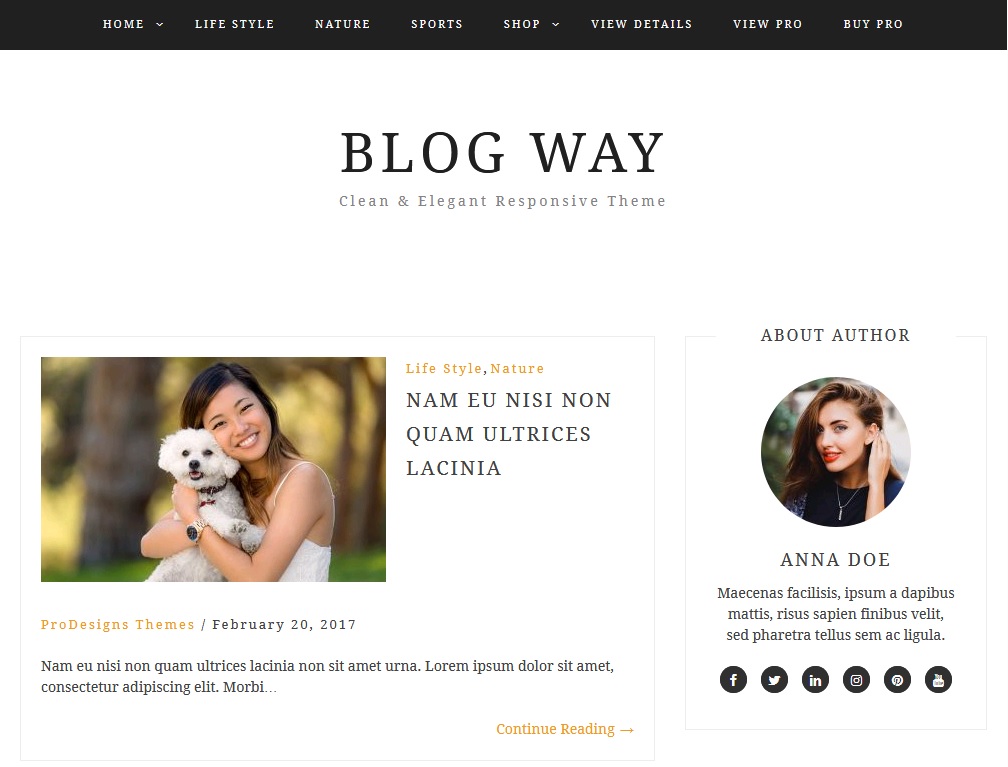This screenshot has height=767, width=1008.
Task: Open the YouTube social icon
Action: (939, 680)
